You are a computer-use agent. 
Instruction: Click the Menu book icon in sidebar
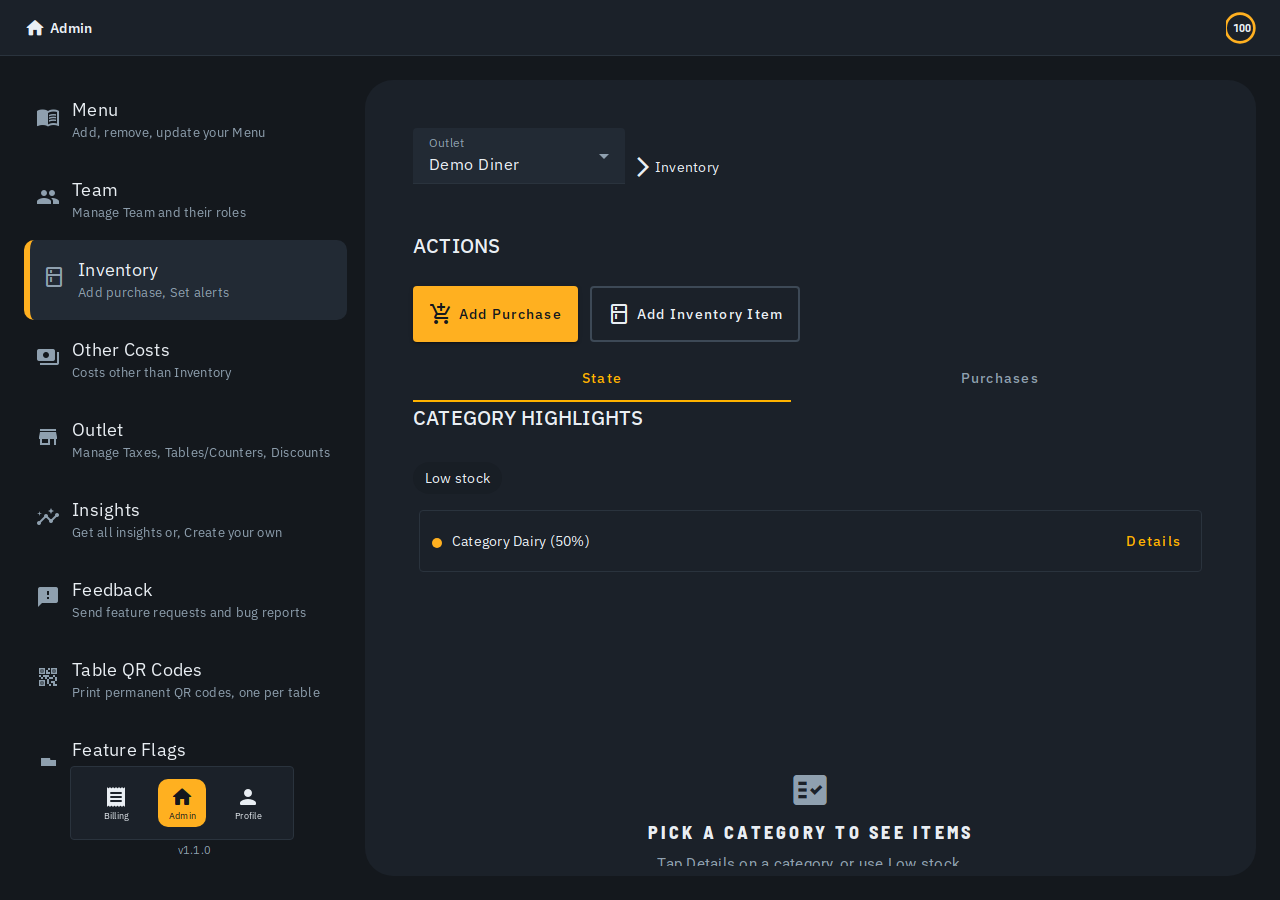pyautogui.click(x=48, y=118)
